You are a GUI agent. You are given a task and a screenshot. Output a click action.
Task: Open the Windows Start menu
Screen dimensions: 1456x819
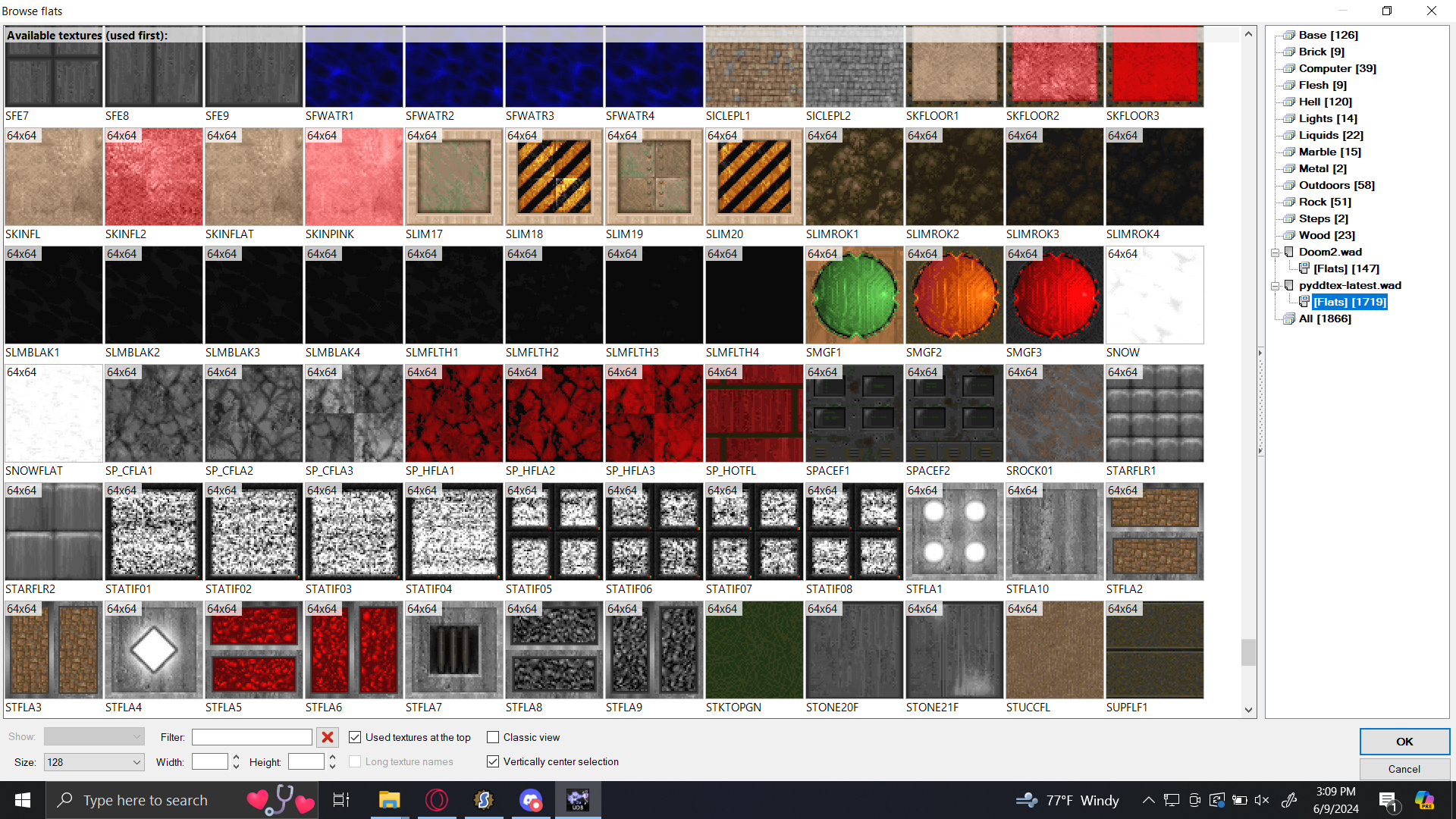[23, 800]
